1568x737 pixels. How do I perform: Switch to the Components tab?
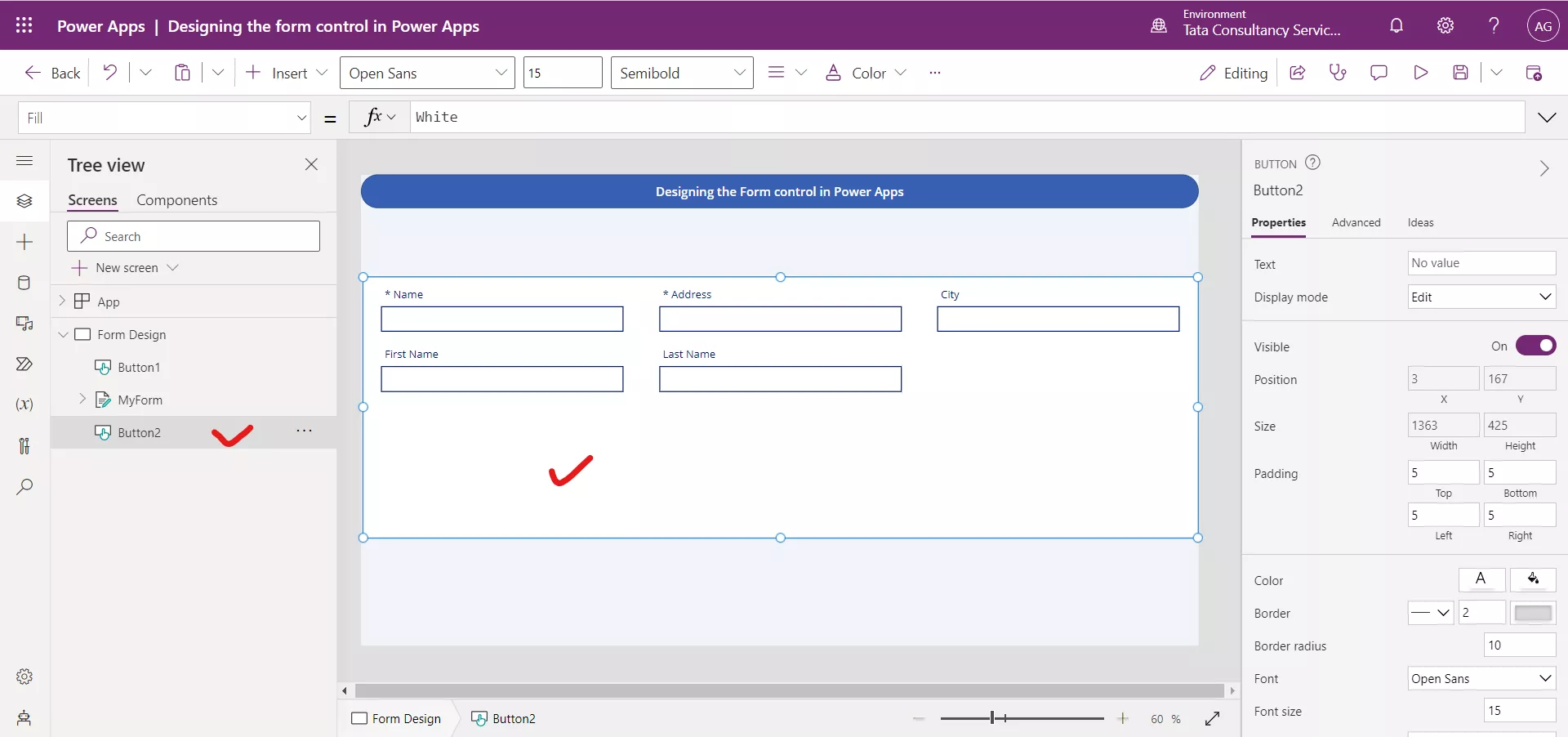coord(177,200)
